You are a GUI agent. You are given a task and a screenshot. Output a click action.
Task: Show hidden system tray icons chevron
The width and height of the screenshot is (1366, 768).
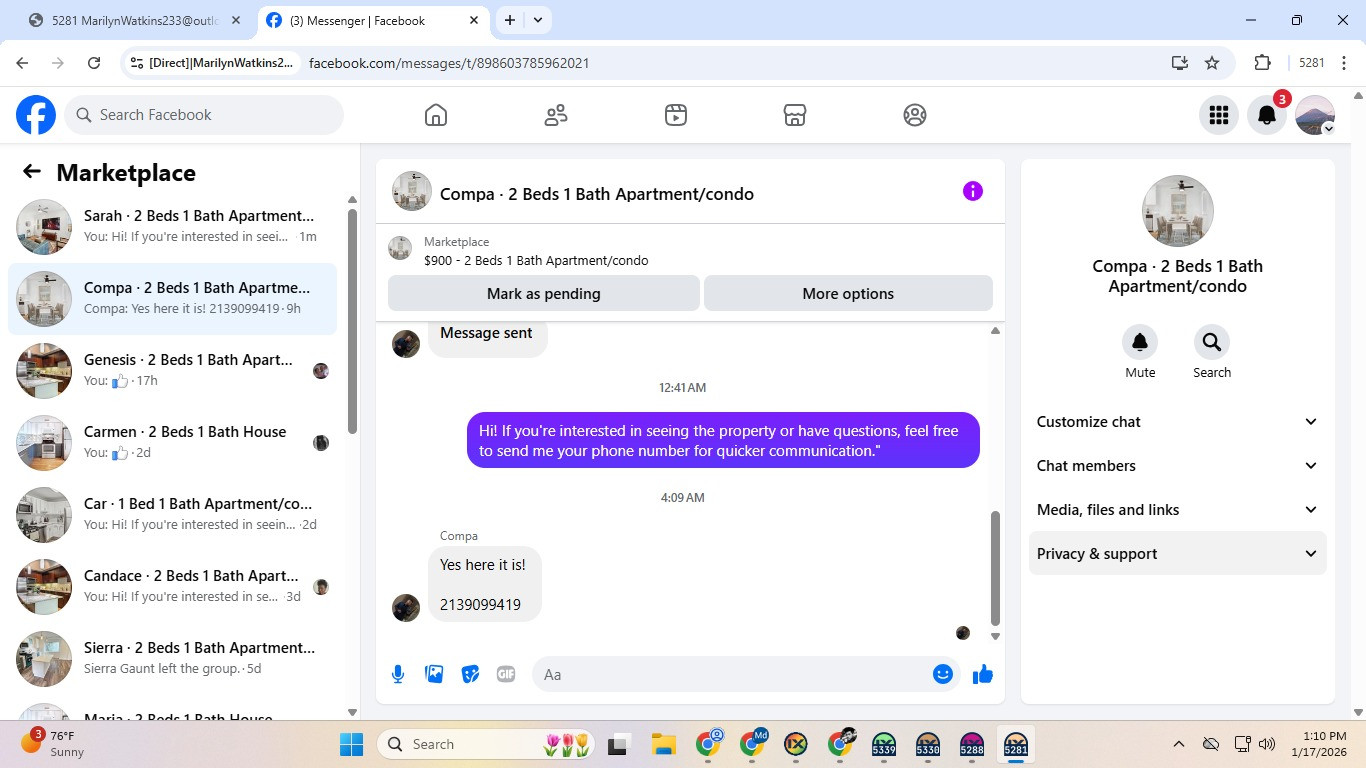coord(1179,744)
